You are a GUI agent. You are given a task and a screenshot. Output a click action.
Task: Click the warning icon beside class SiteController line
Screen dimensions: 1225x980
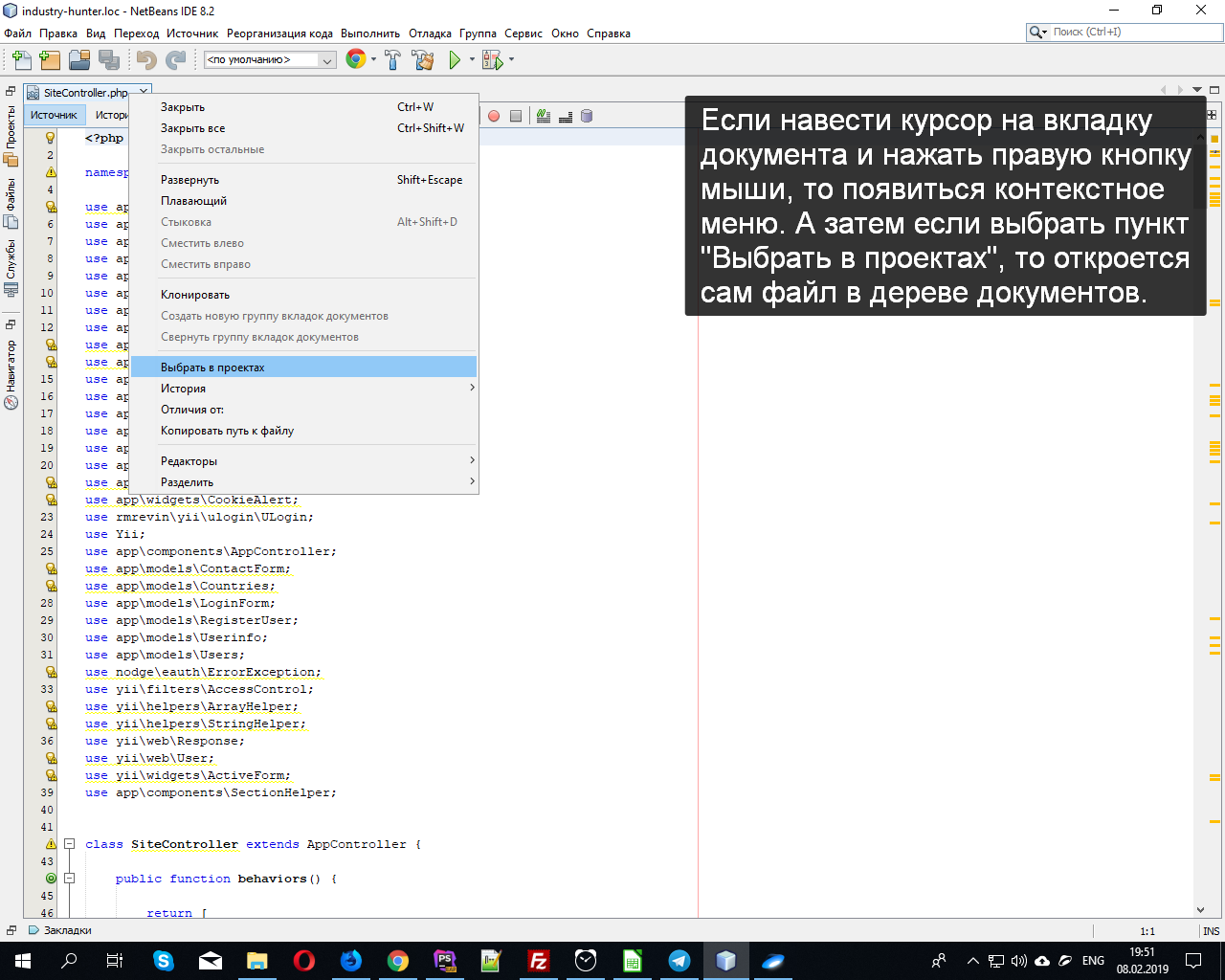tap(51, 844)
